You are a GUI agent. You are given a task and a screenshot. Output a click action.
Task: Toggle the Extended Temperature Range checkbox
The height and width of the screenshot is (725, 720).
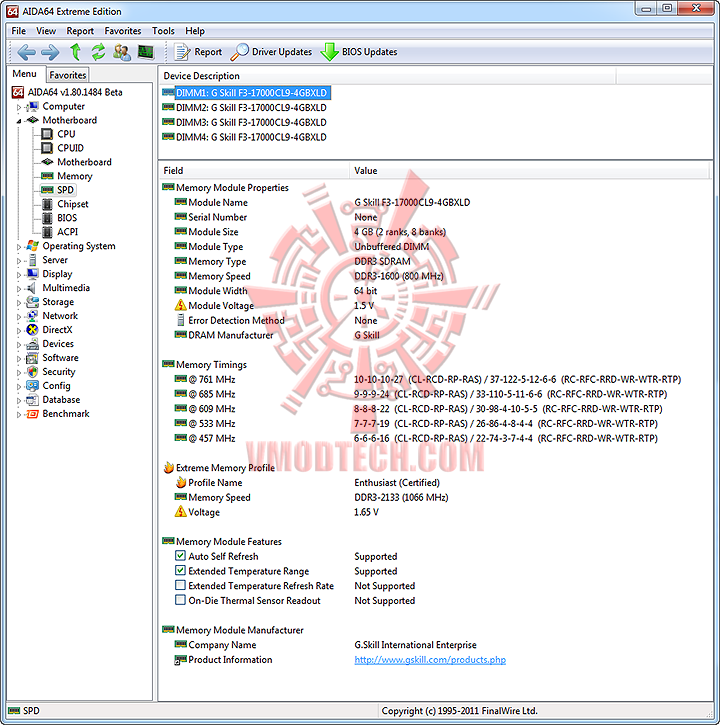pyautogui.click(x=180, y=571)
